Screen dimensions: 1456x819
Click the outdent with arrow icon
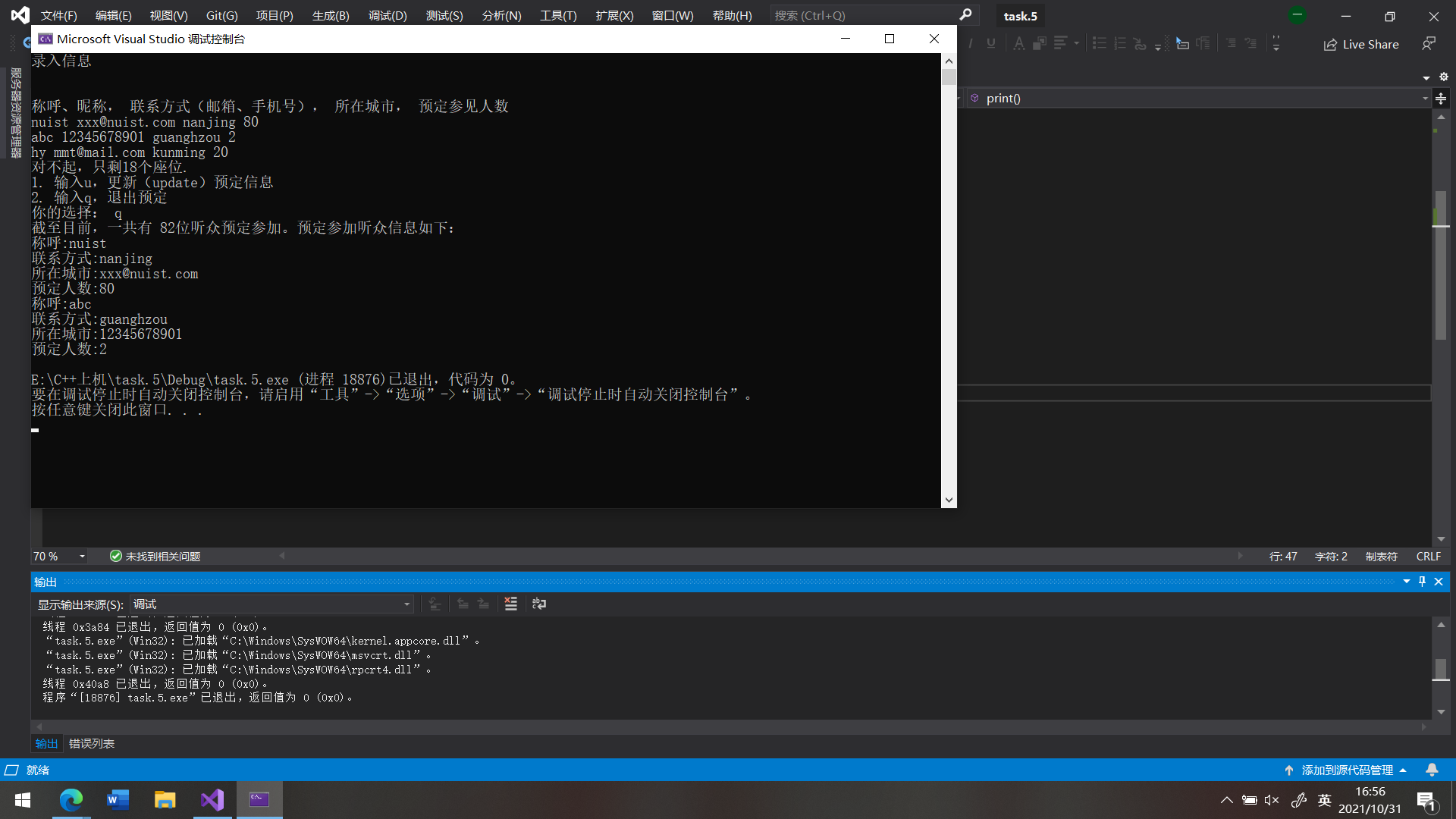tap(1250, 44)
